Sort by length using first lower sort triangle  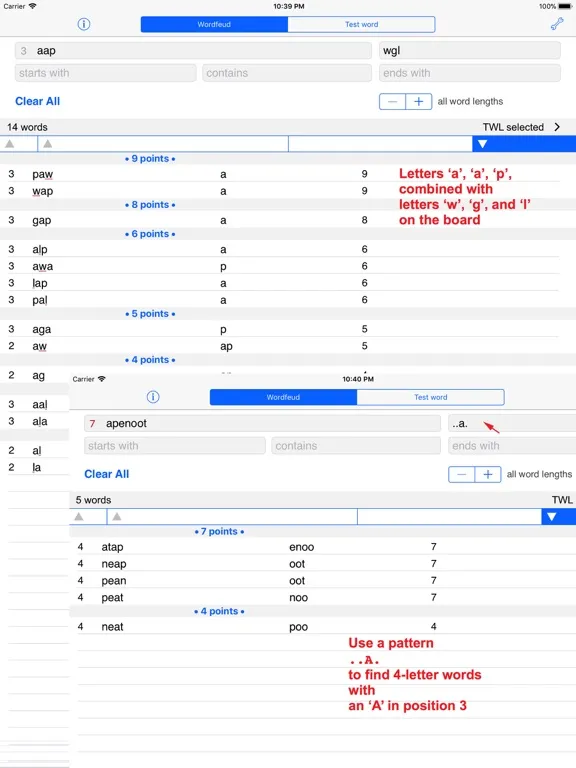pos(79,517)
